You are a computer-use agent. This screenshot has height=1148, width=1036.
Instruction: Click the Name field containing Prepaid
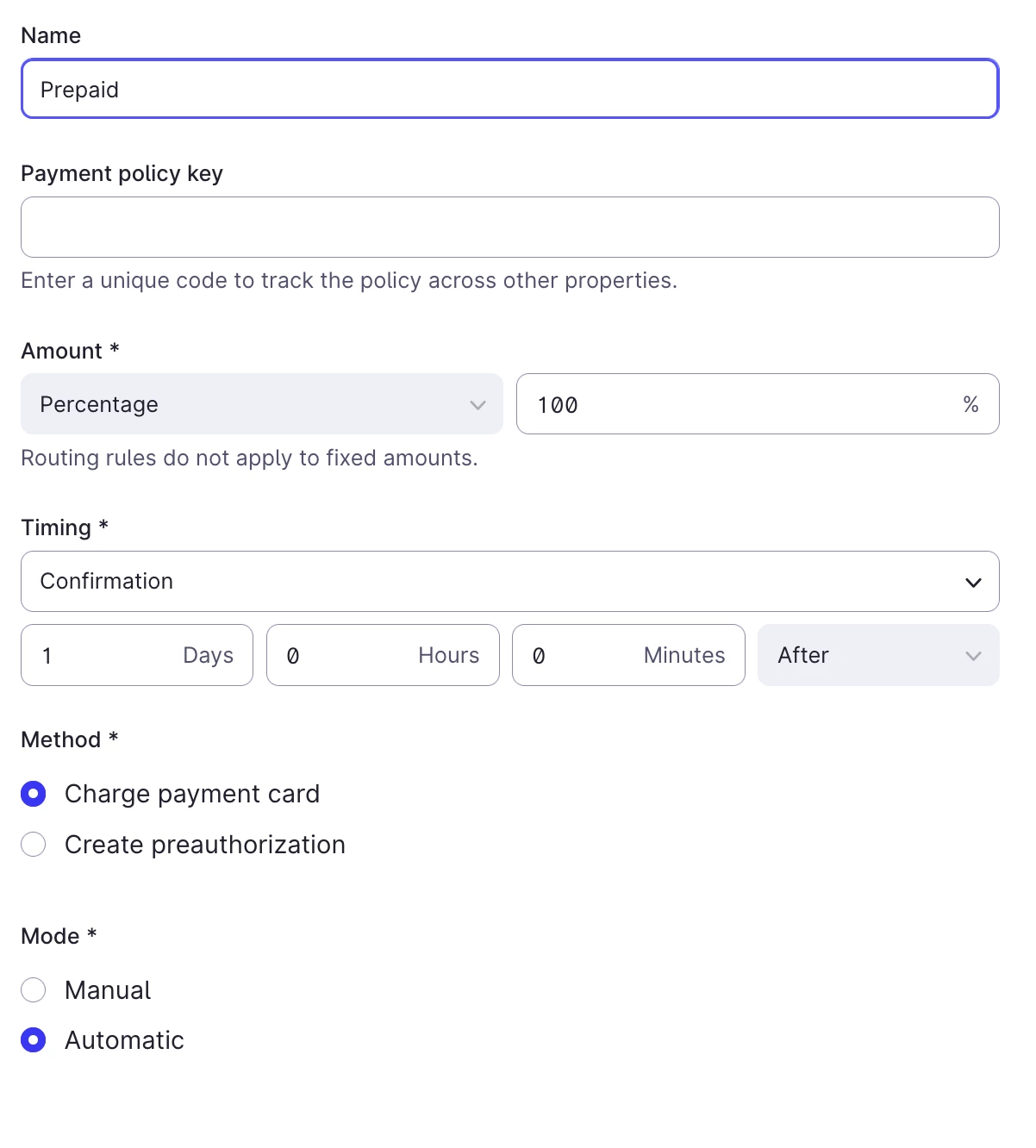coord(509,89)
